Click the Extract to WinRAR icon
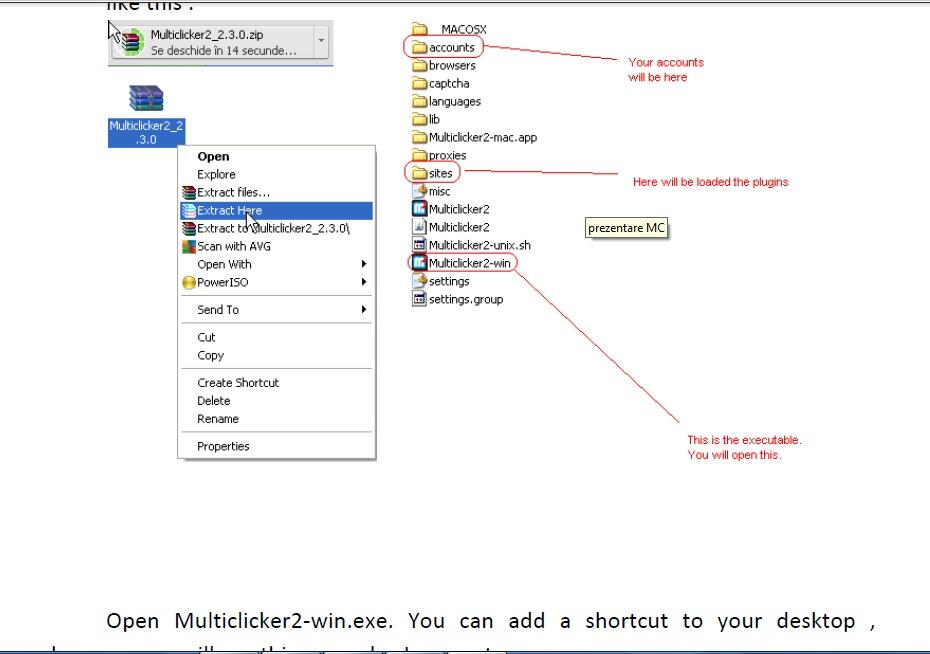Viewport: 930px width, 654px height. tap(189, 228)
